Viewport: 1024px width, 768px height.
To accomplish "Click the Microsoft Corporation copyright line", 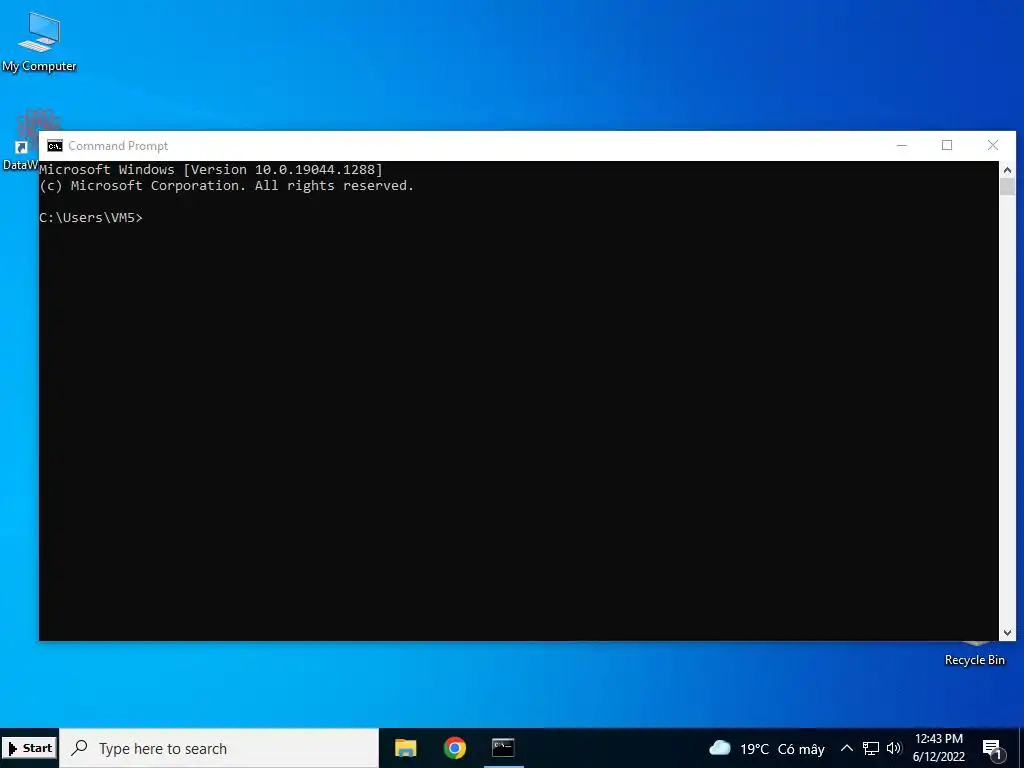I will coord(227,186).
